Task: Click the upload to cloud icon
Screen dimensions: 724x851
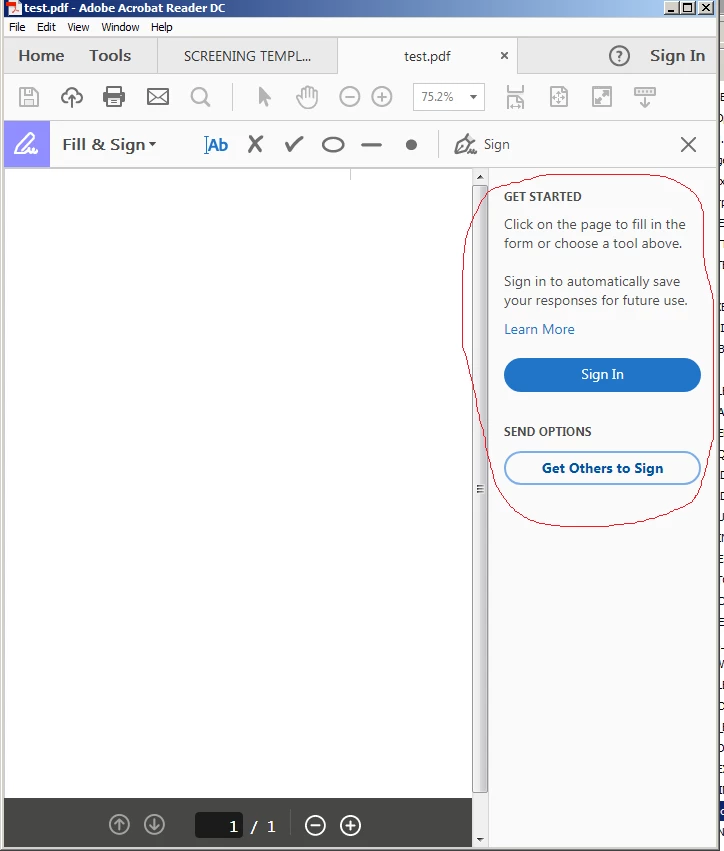Action: pyautogui.click(x=72, y=97)
